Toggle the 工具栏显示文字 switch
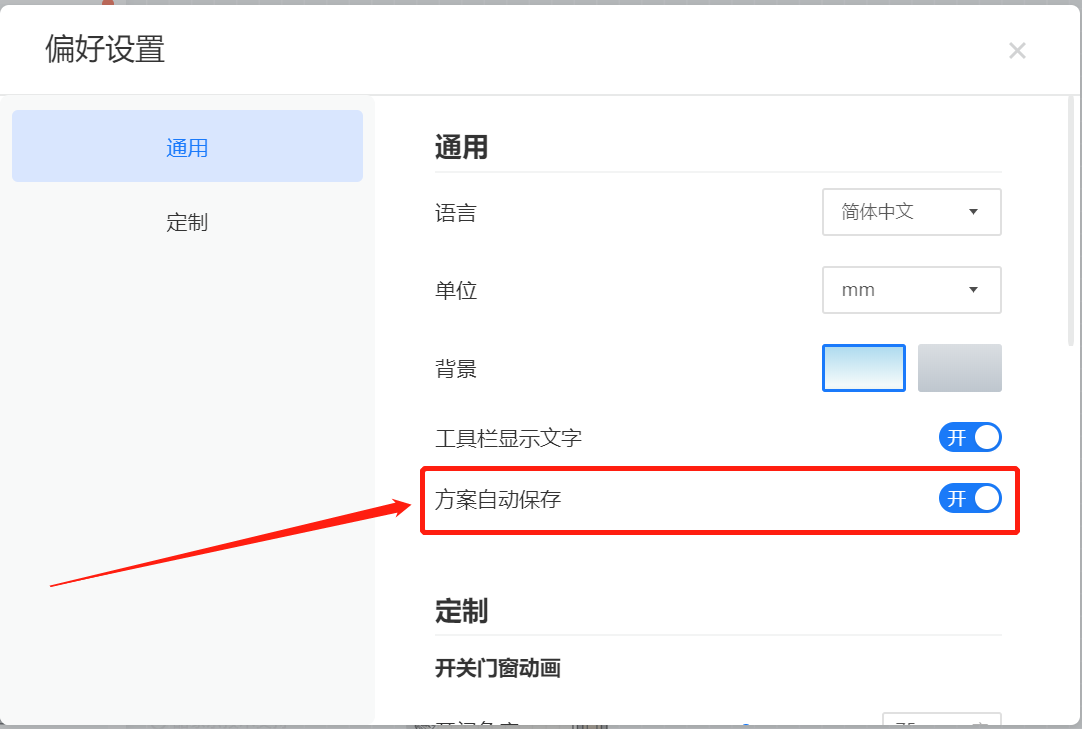Viewport: 1082px width, 729px height. [970, 438]
